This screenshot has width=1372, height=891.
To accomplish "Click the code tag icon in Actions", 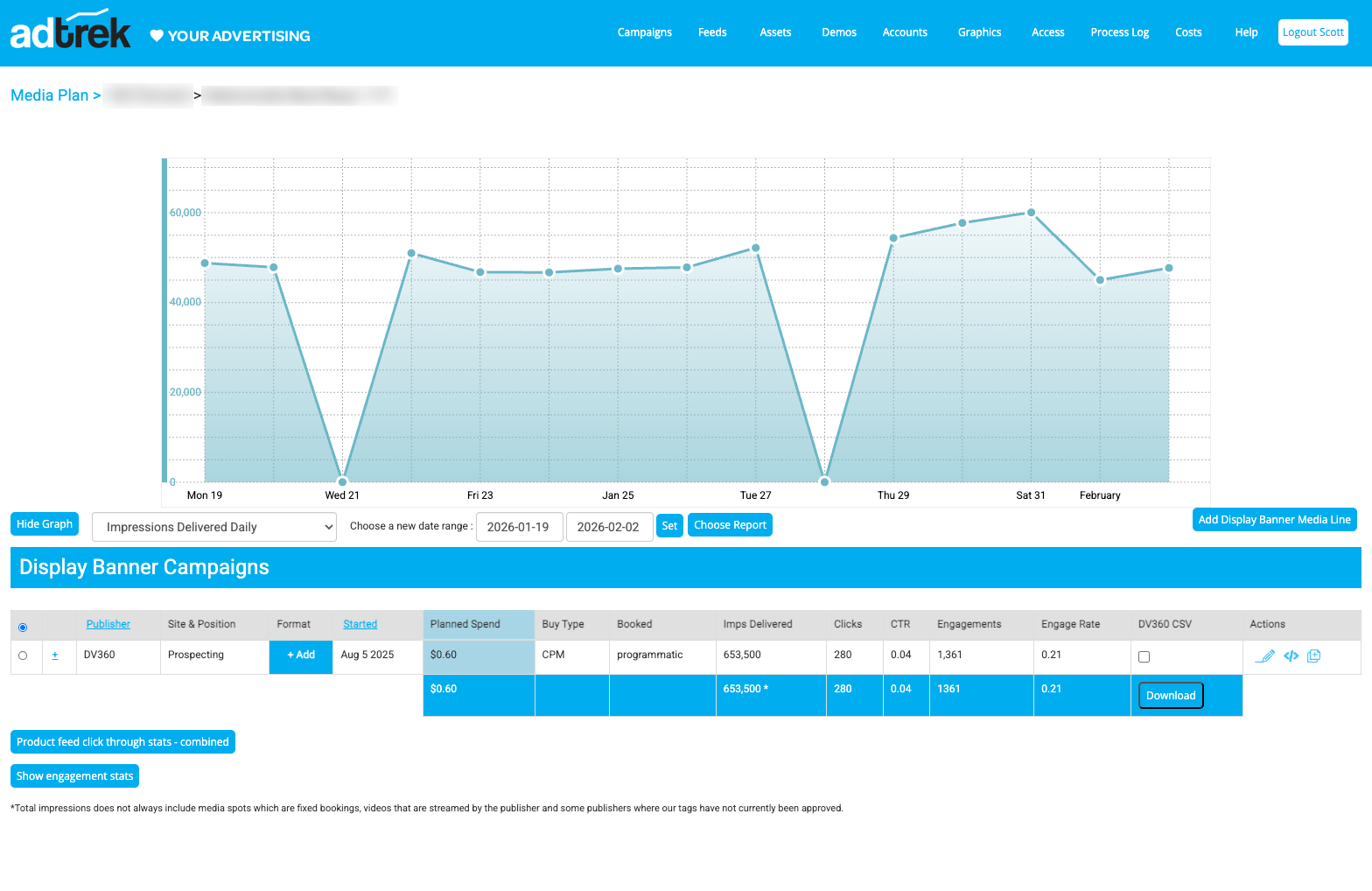I will point(1291,656).
